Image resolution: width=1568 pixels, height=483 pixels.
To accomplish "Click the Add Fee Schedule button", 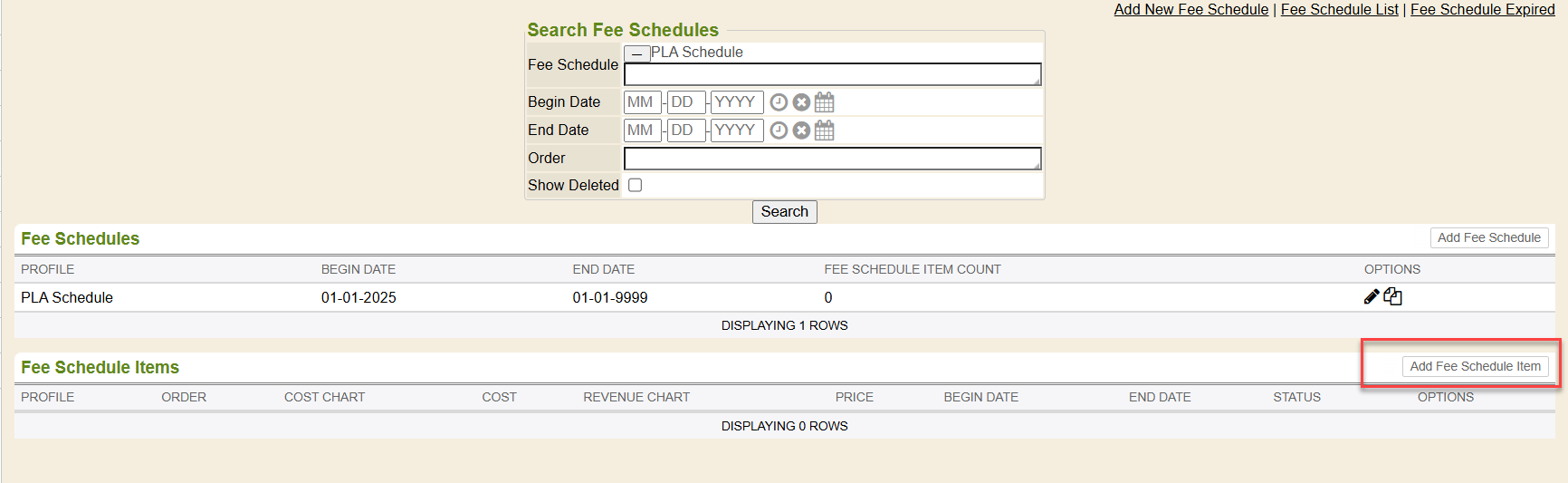I will pyautogui.click(x=1488, y=237).
